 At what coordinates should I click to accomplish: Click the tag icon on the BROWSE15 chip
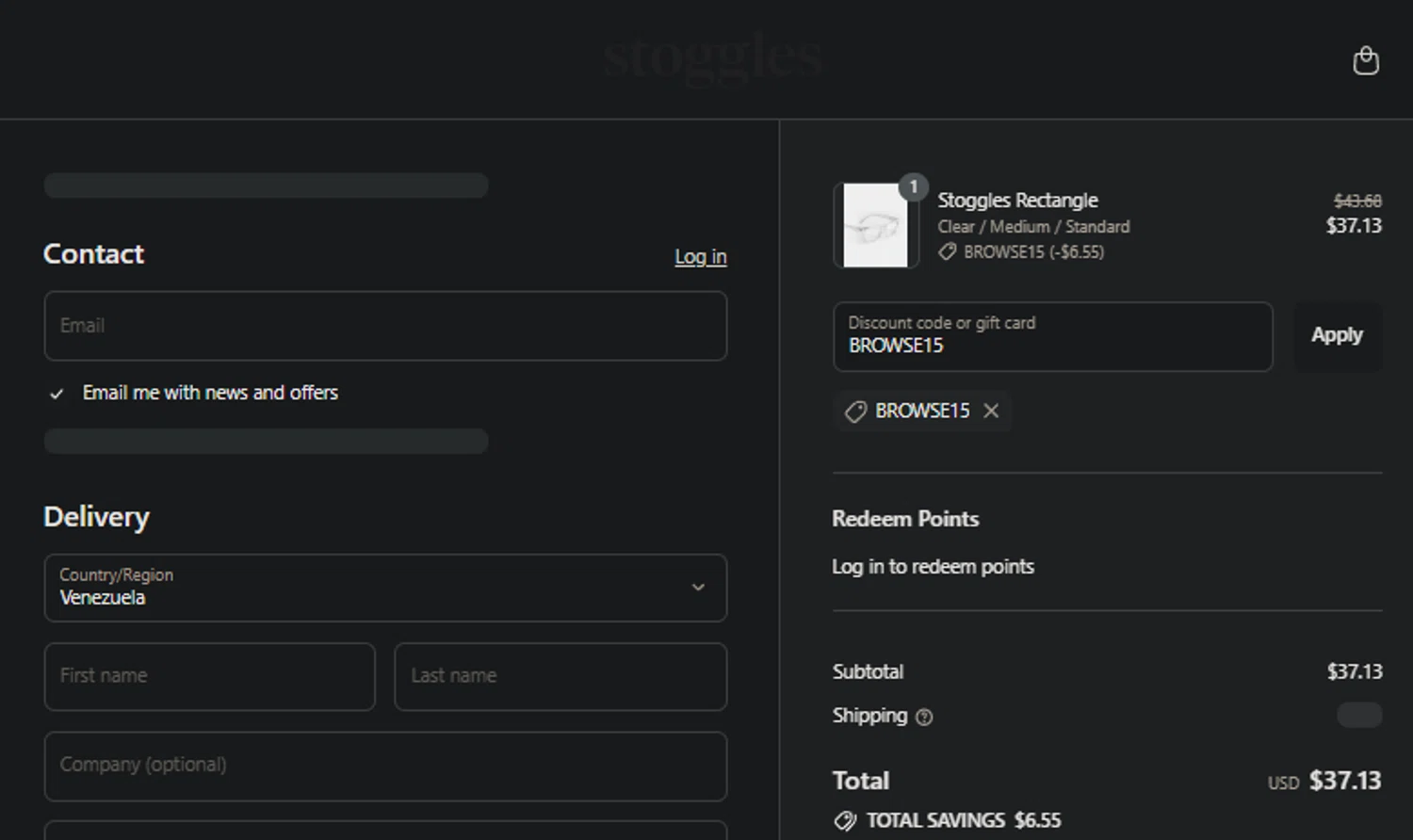pos(855,412)
